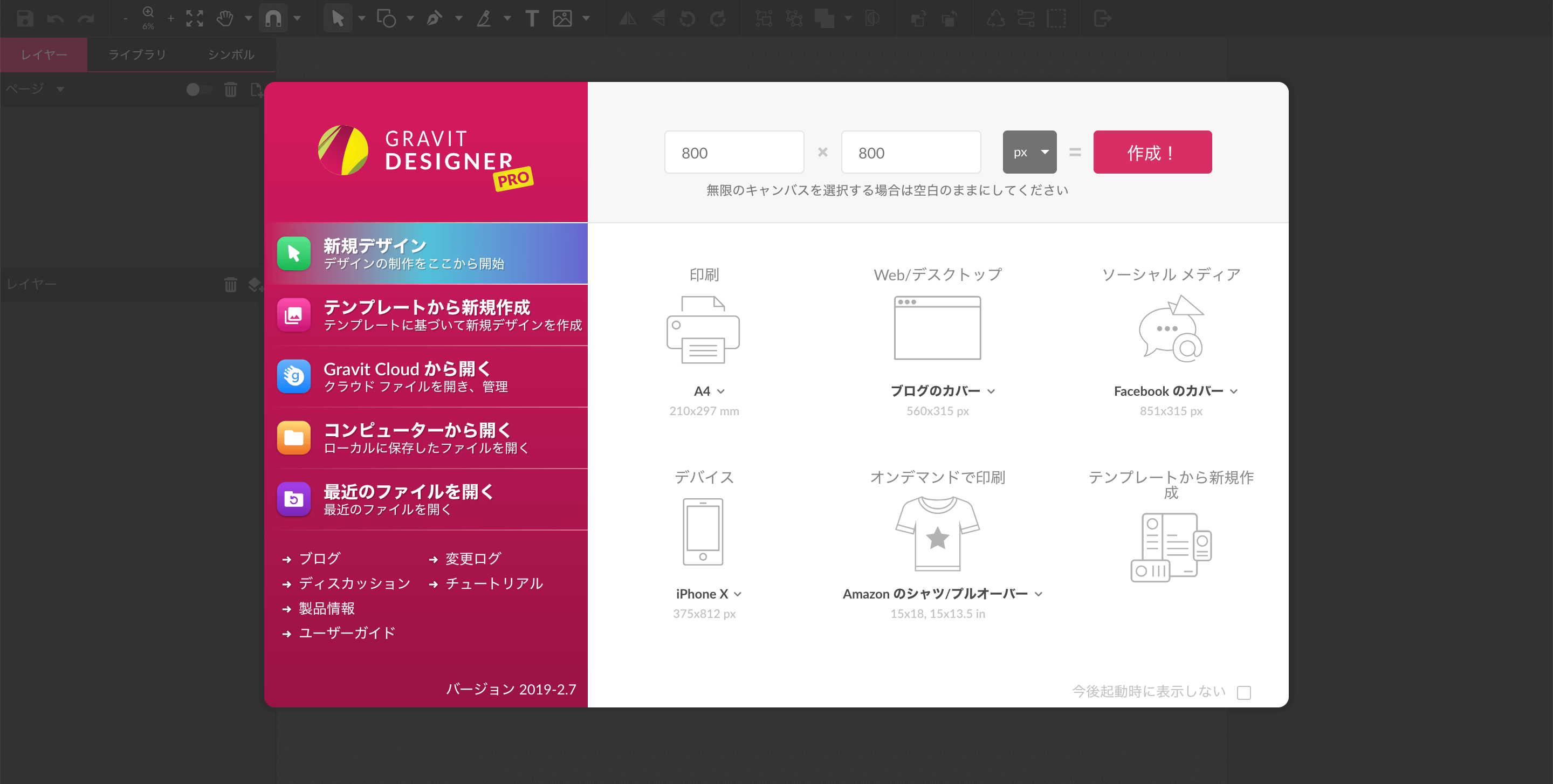The width and height of the screenshot is (1553, 784).
Task: Switch to the レイヤー tab
Action: coord(44,55)
